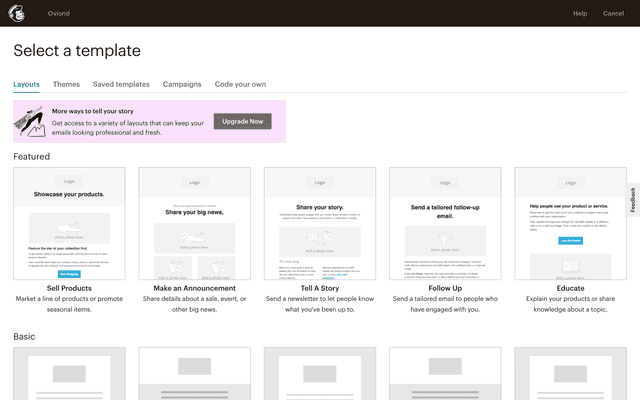Choose the fifth Basic layout thumbnail
The height and width of the screenshot is (400, 640).
click(571, 373)
